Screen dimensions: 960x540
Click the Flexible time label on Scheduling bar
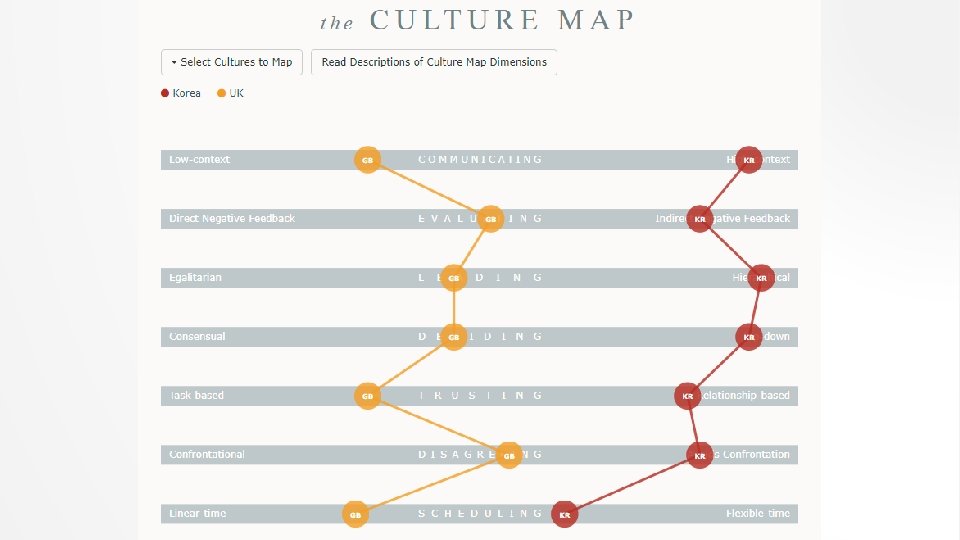(757, 514)
